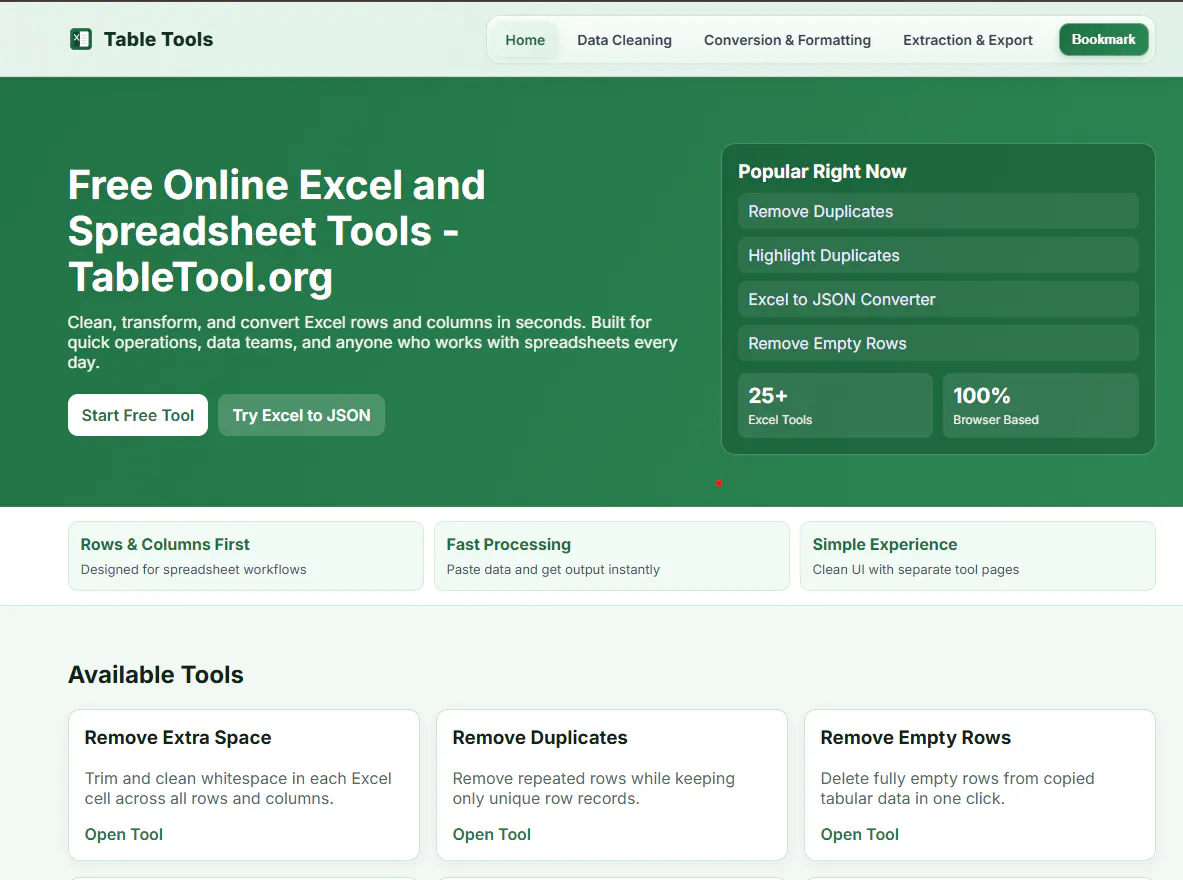
Task: Open Remove Empty Rows in Popular Right Now
Action: click(938, 343)
